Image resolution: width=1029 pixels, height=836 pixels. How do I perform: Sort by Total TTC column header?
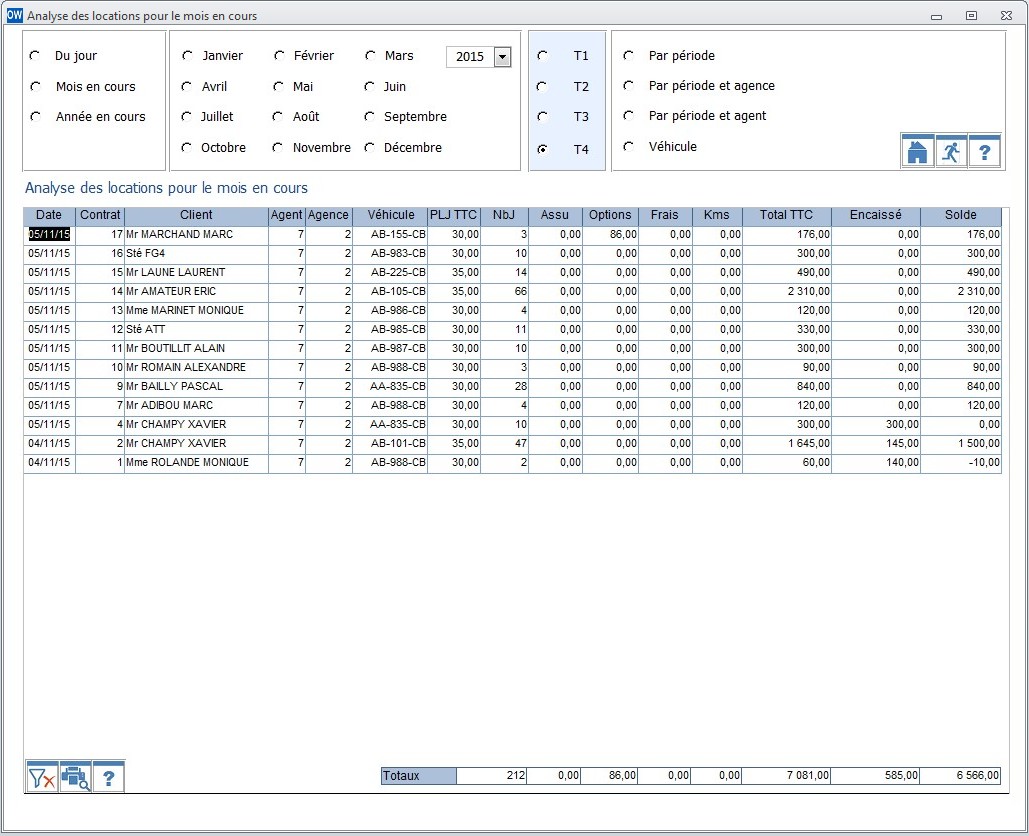click(786, 215)
